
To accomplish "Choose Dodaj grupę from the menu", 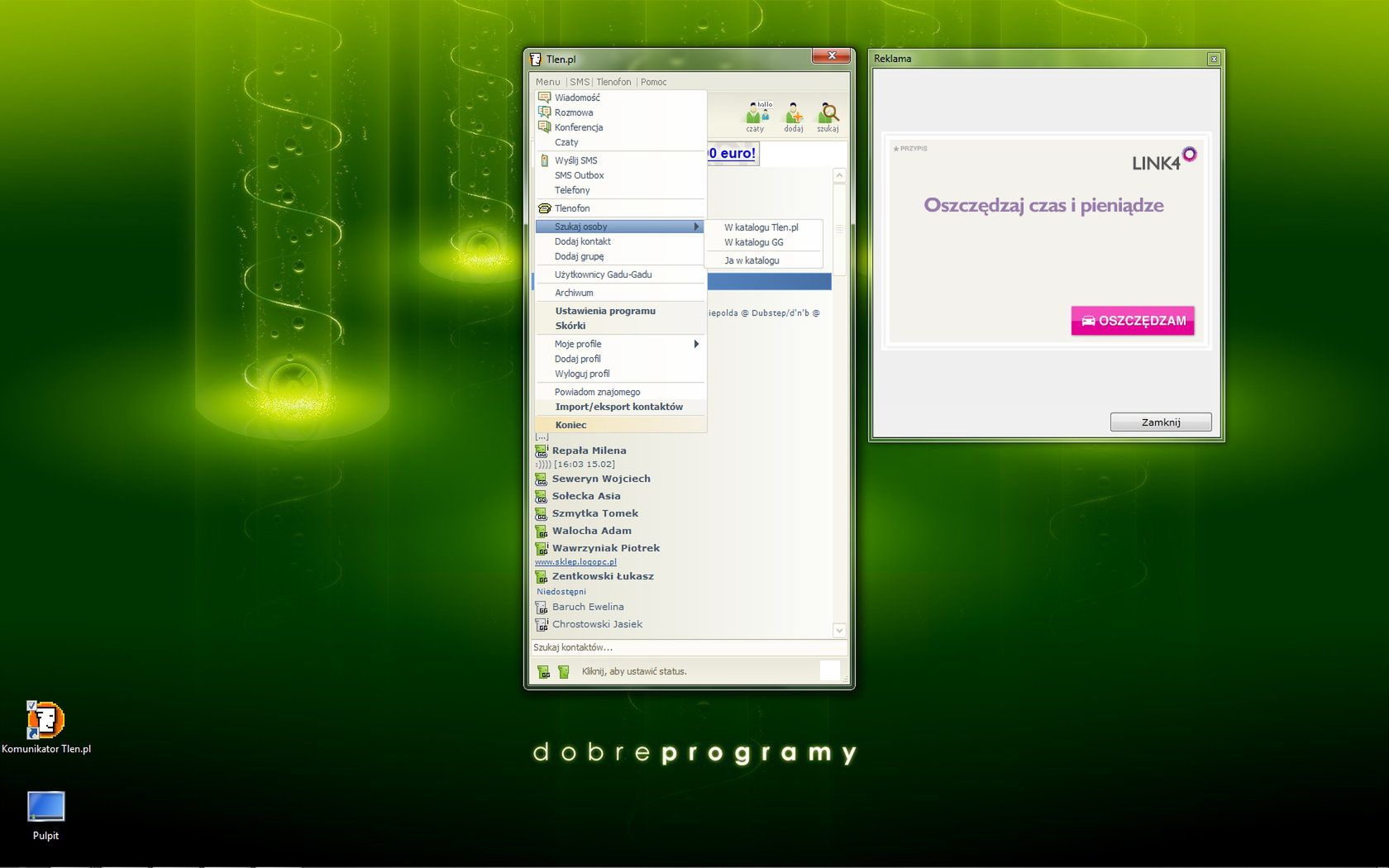I will pos(620,256).
